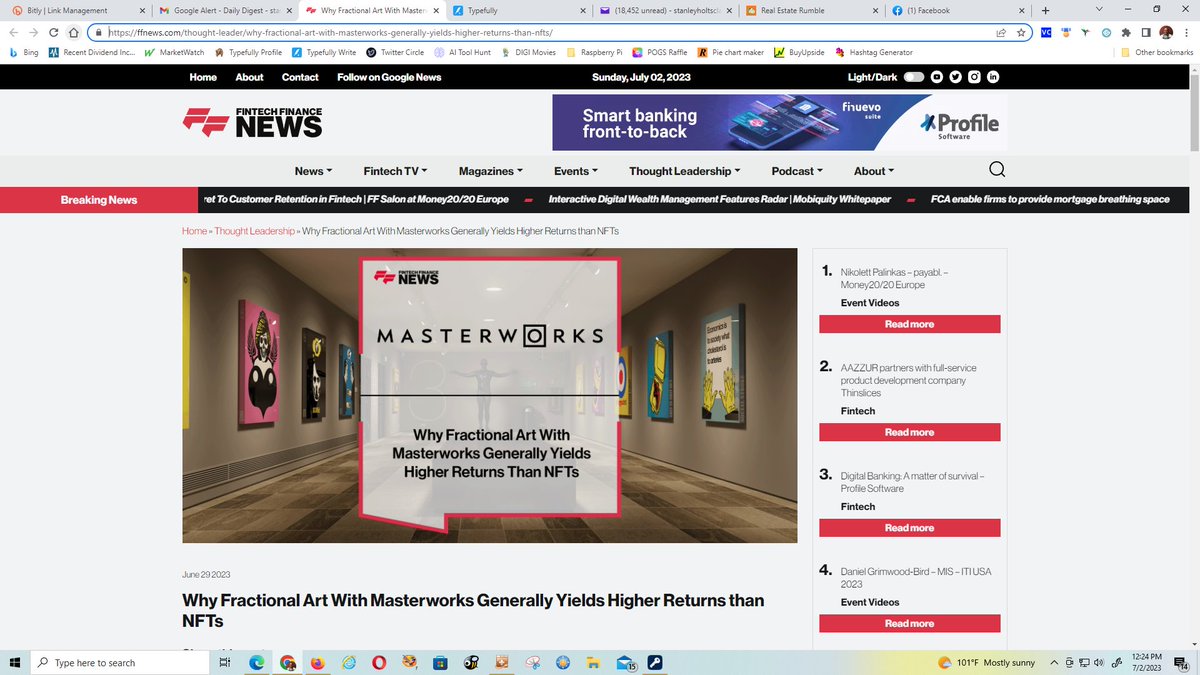Toggle the Light/Dark mode switch
Viewport: 1200px width, 675px height.
click(x=913, y=77)
